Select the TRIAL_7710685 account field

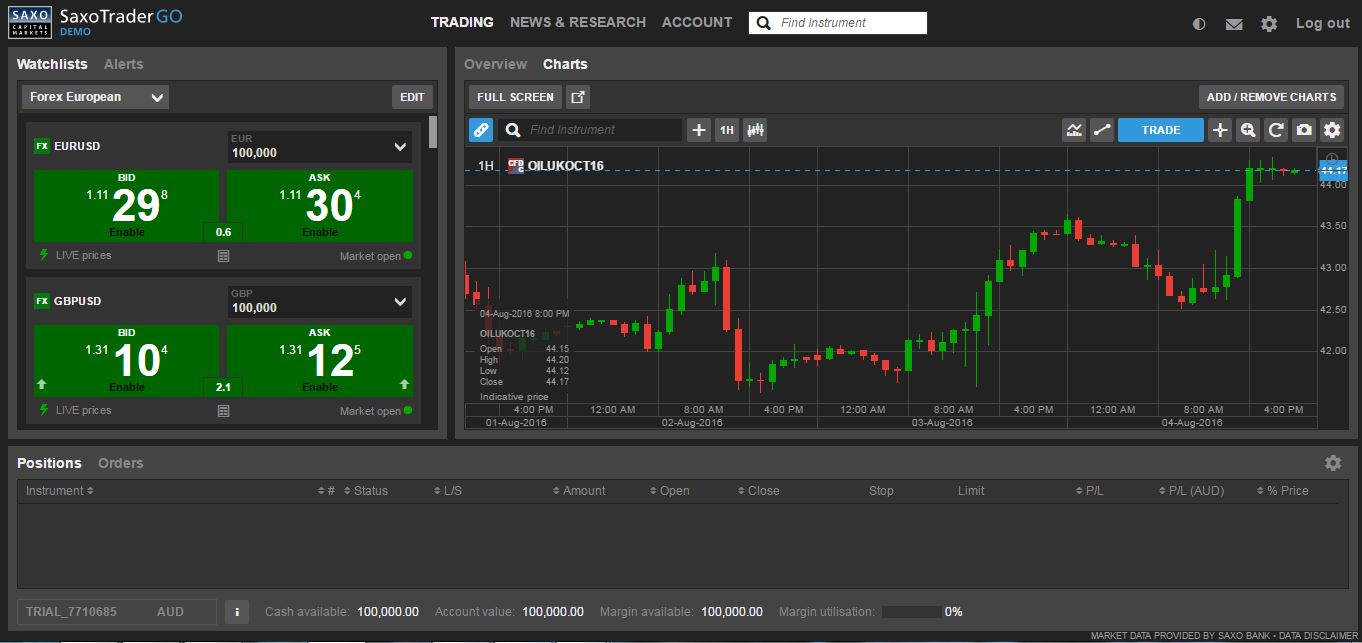click(117, 611)
